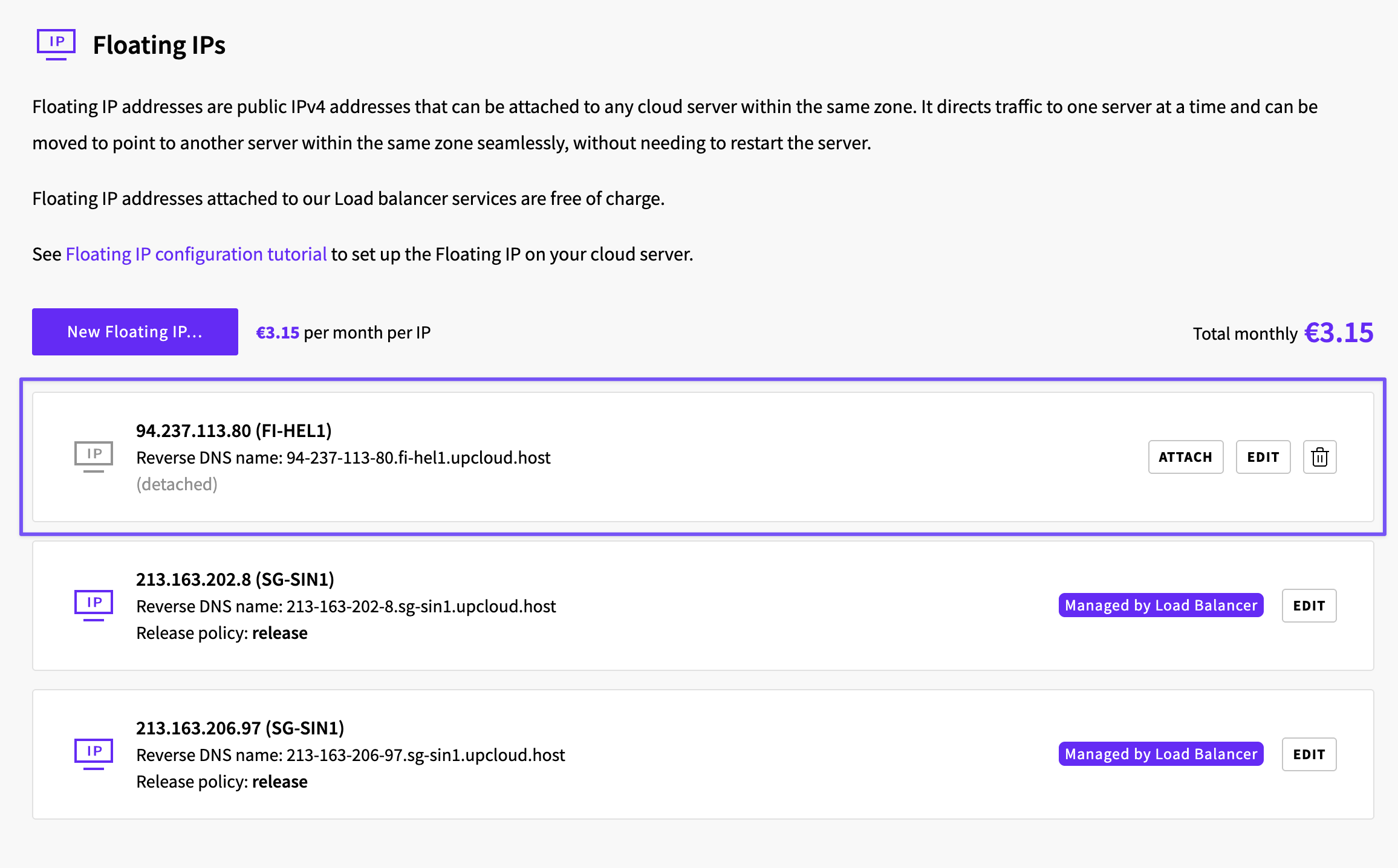The width and height of the screenshot is (1398, 868).
Task: Edit the 94.237.113.80 floating IP
Action: 1263,457
